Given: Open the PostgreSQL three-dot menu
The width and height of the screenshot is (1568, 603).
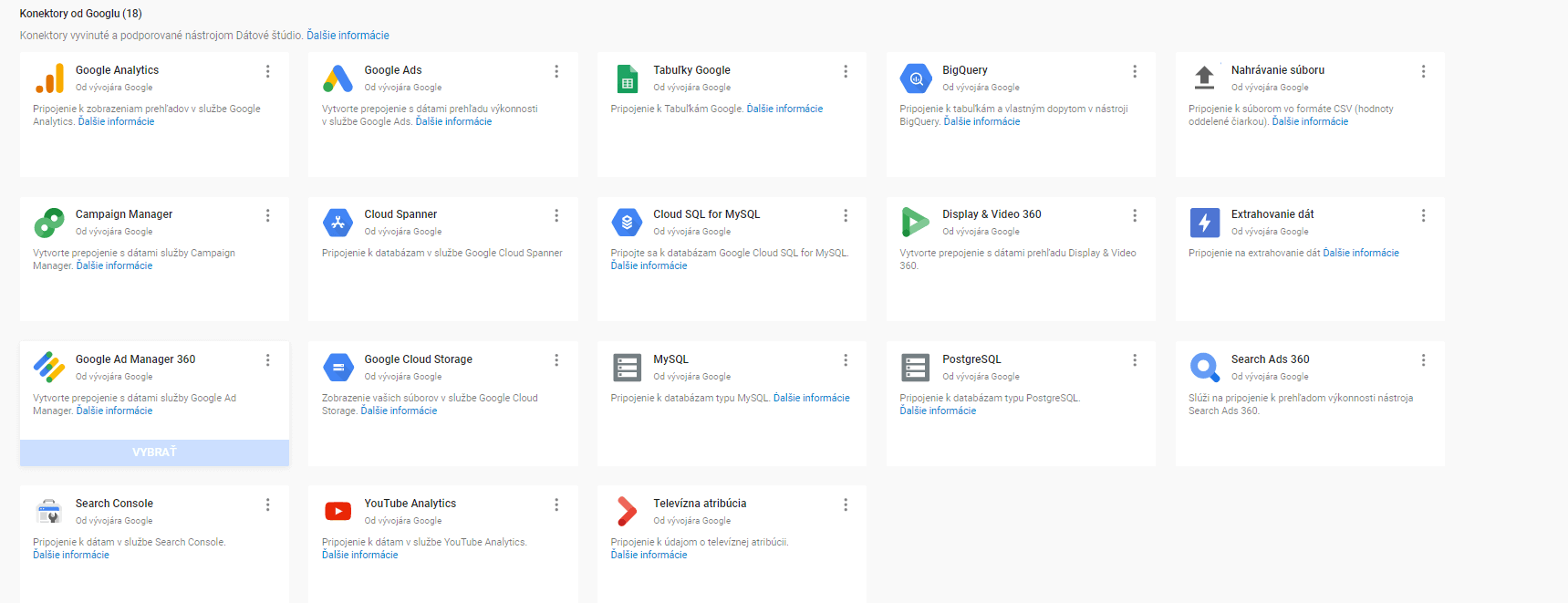Looking at the screenshot, I should tap(1135, 360).
